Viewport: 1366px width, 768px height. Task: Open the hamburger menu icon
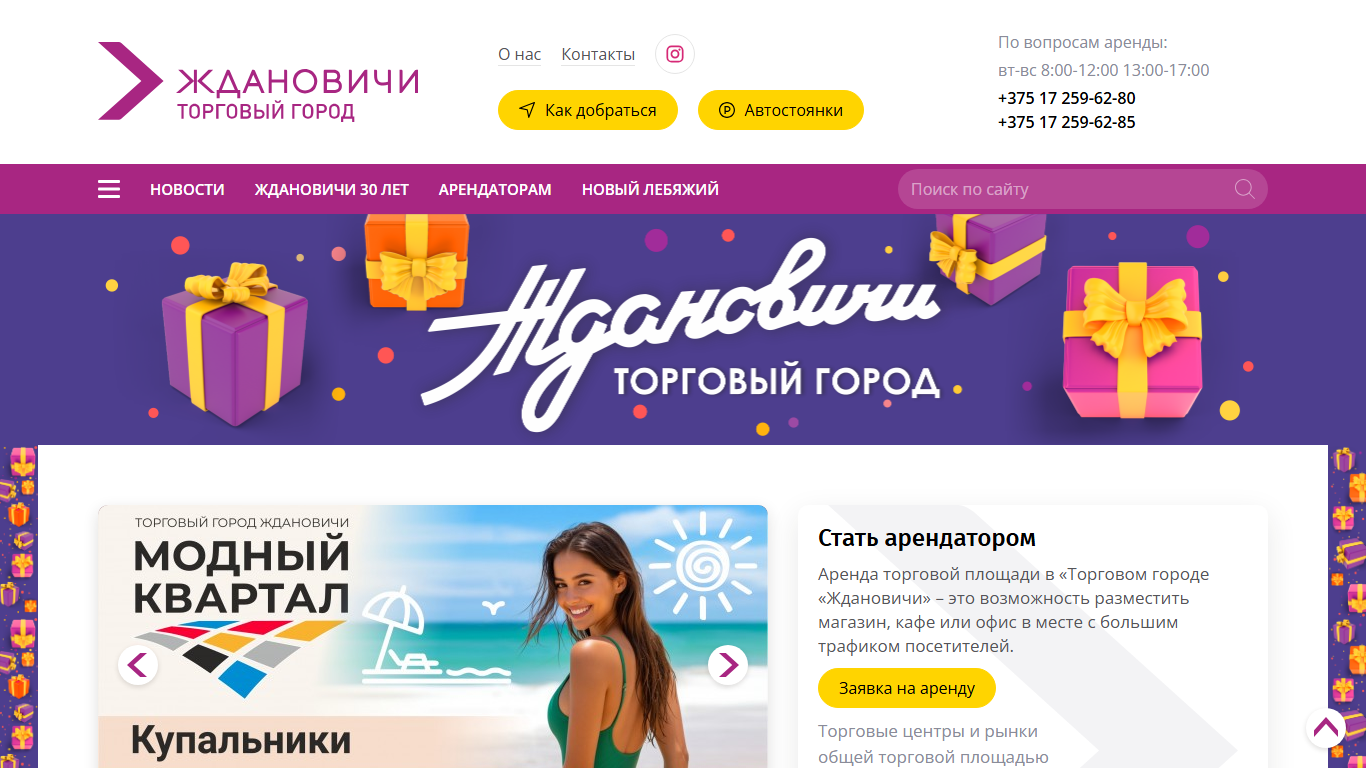coord(109,189)
